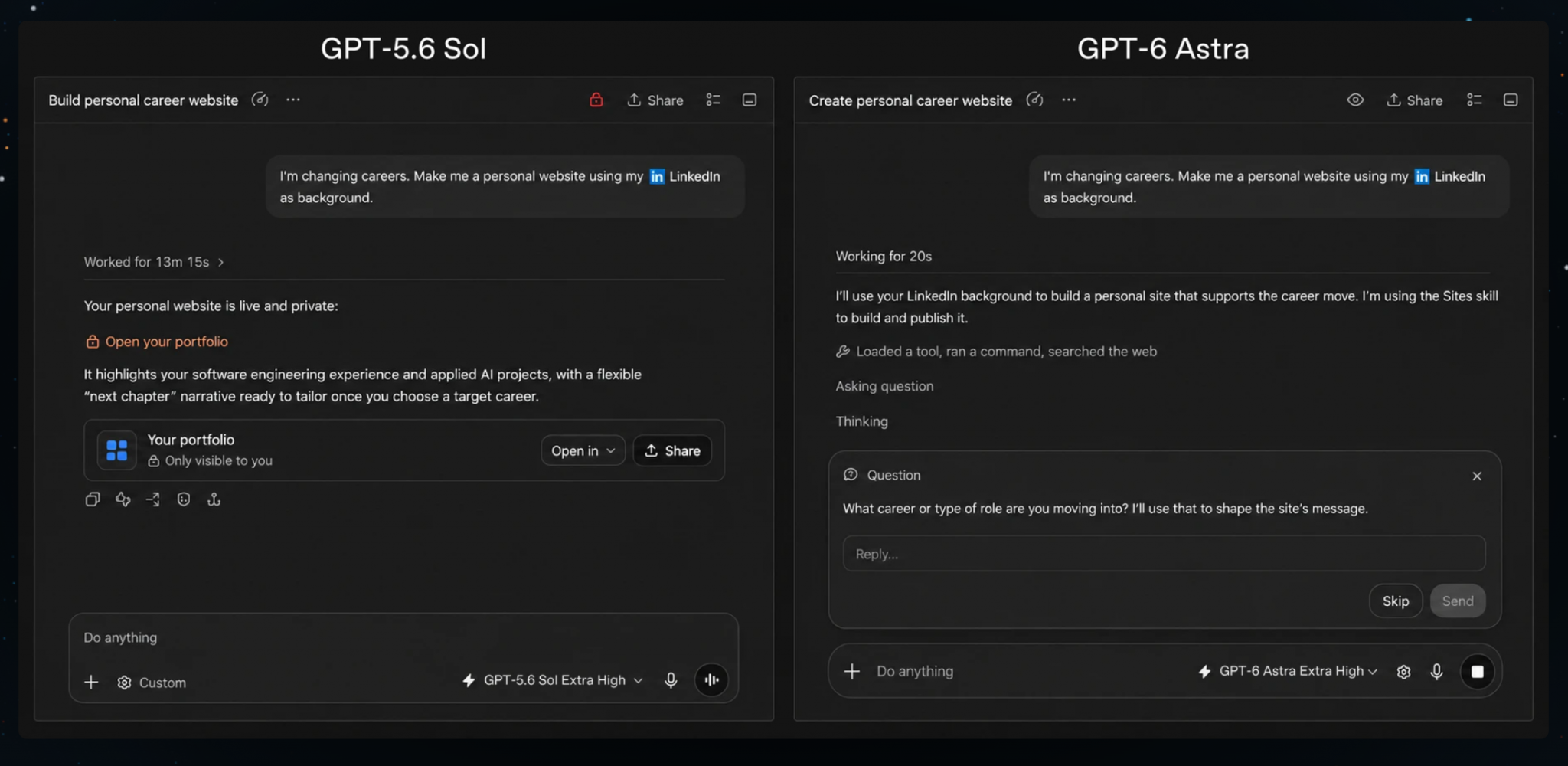
Task: Open the three-dot menu beside "Create personal career website"
Action: [x=1069, y=100]
